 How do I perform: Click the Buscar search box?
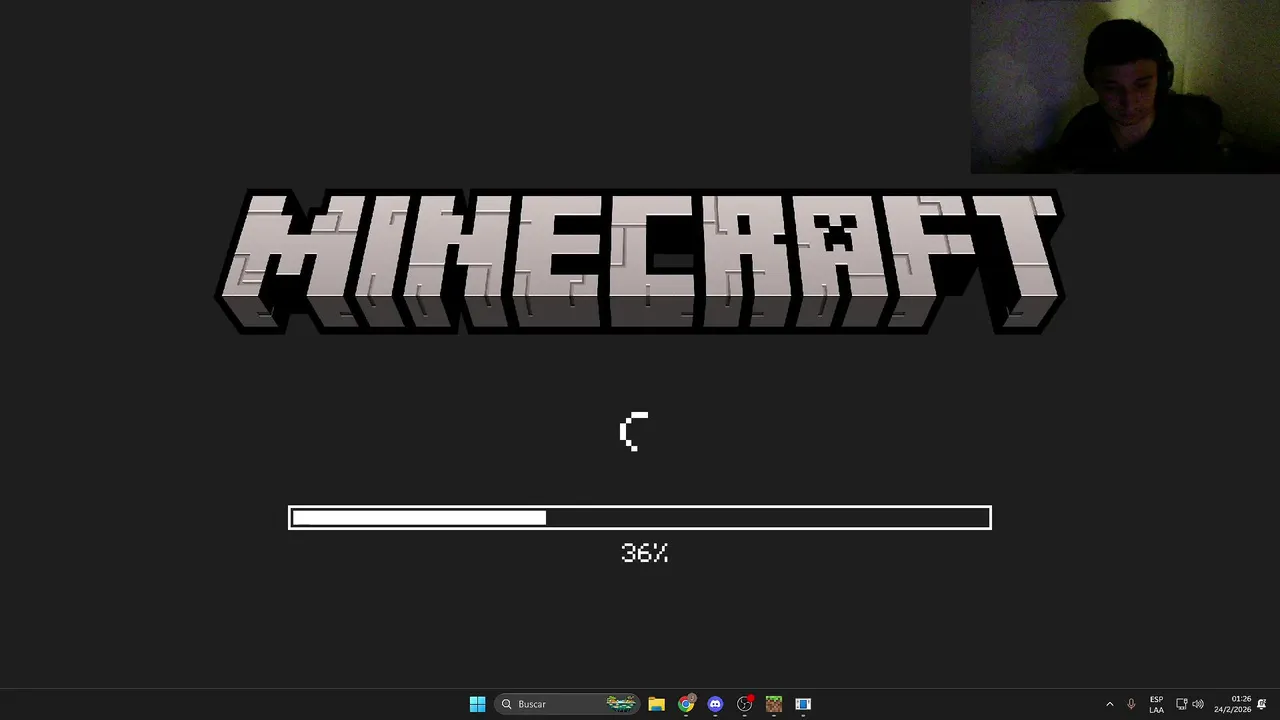point(567,704)
